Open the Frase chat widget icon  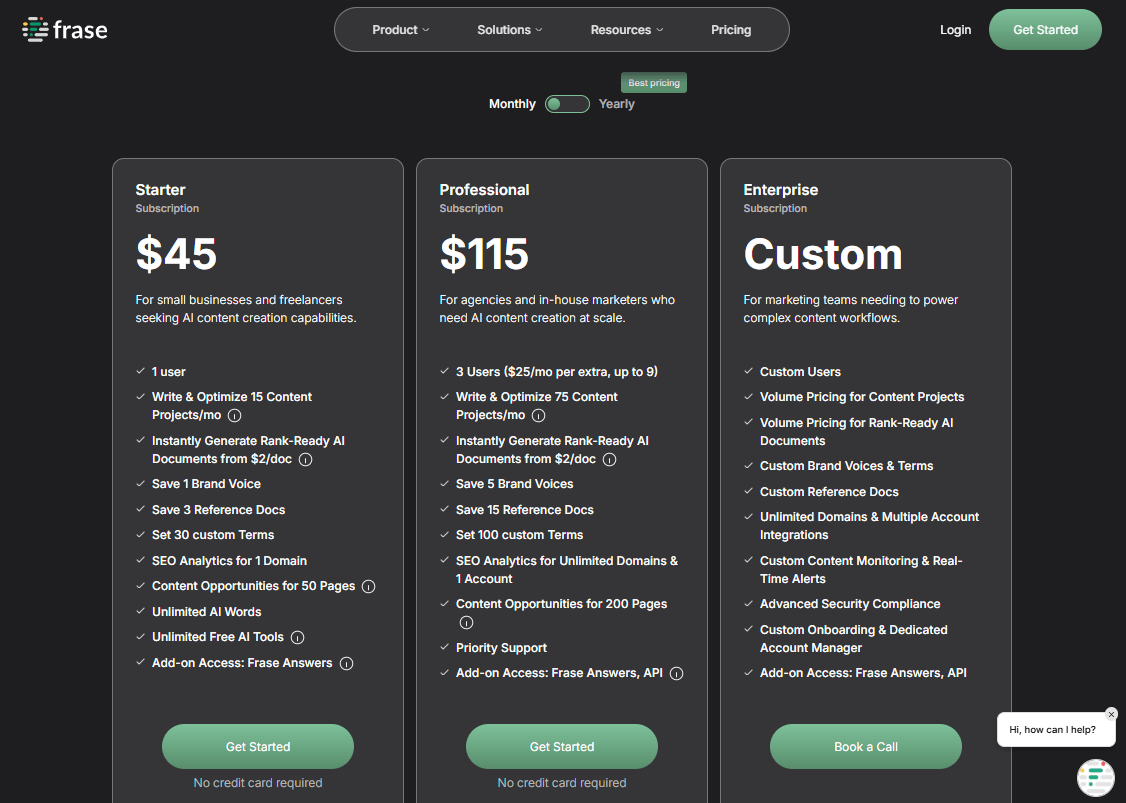[x=1096, y=777]
